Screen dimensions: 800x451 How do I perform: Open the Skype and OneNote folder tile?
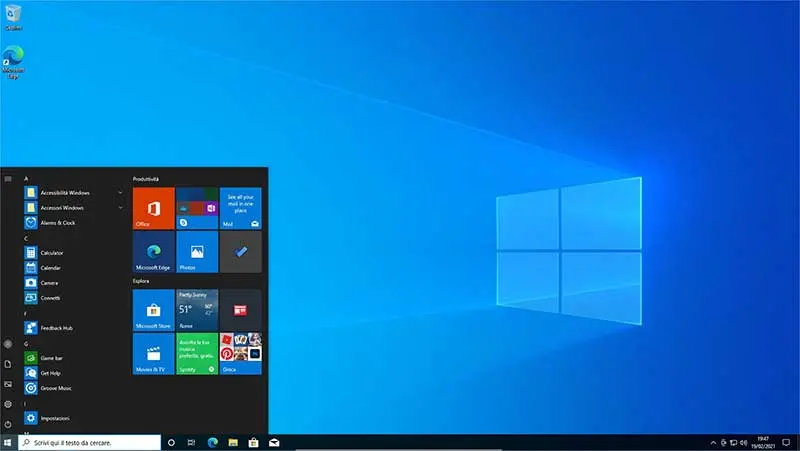click(197, 208)
